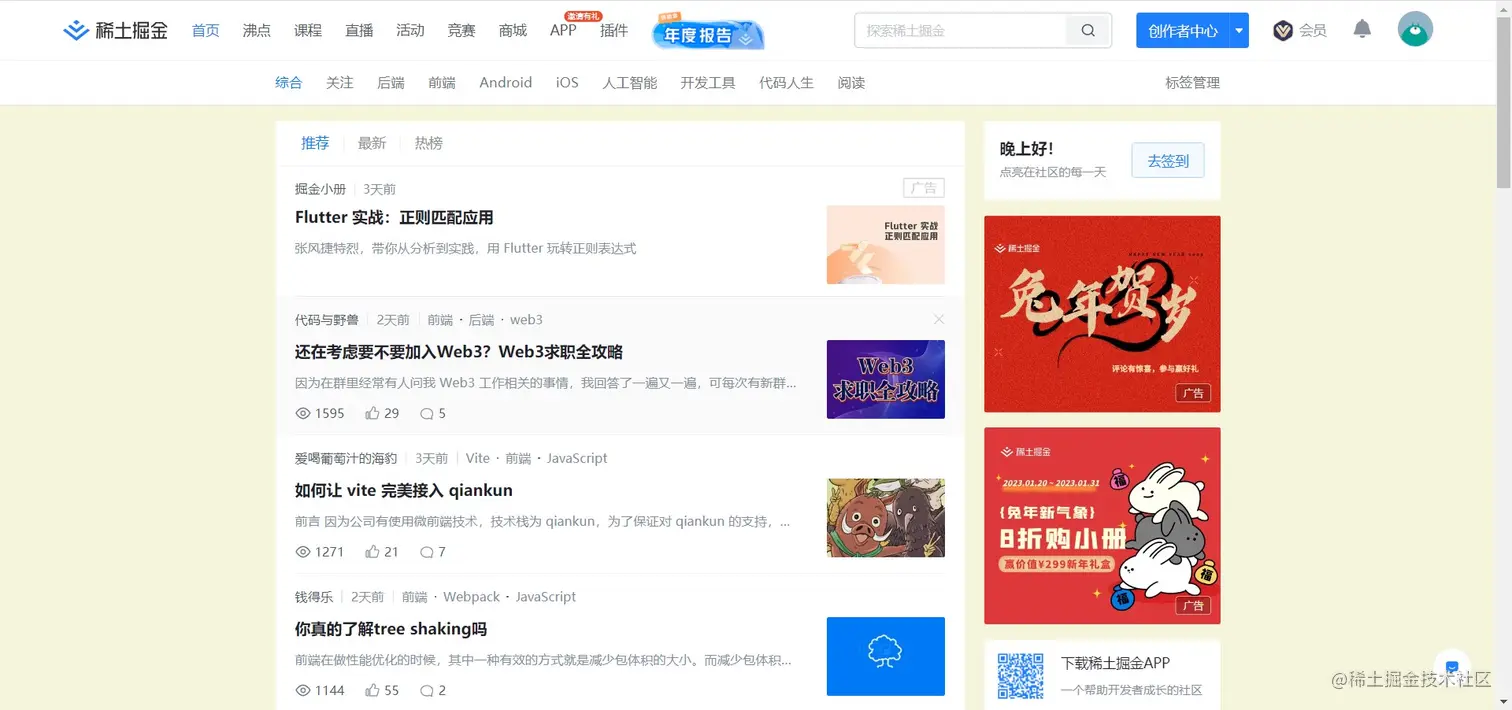The height and width of the screenshot is (710, 1512).
Task: Select the 综合 category tab
Action: click(x=289, y=82)
